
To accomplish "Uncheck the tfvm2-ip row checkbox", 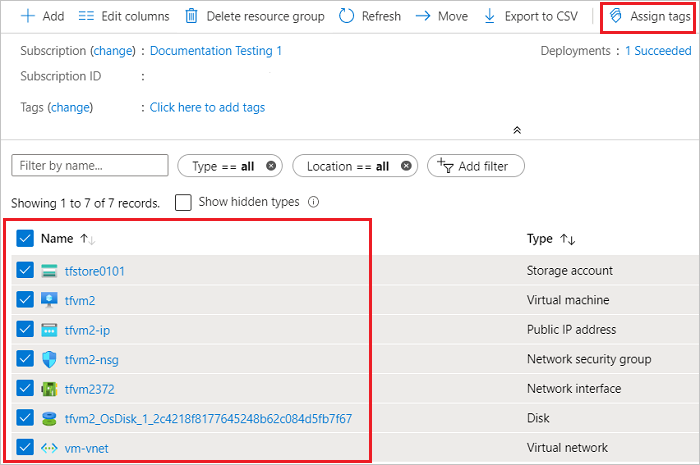I will coord(25,329).
